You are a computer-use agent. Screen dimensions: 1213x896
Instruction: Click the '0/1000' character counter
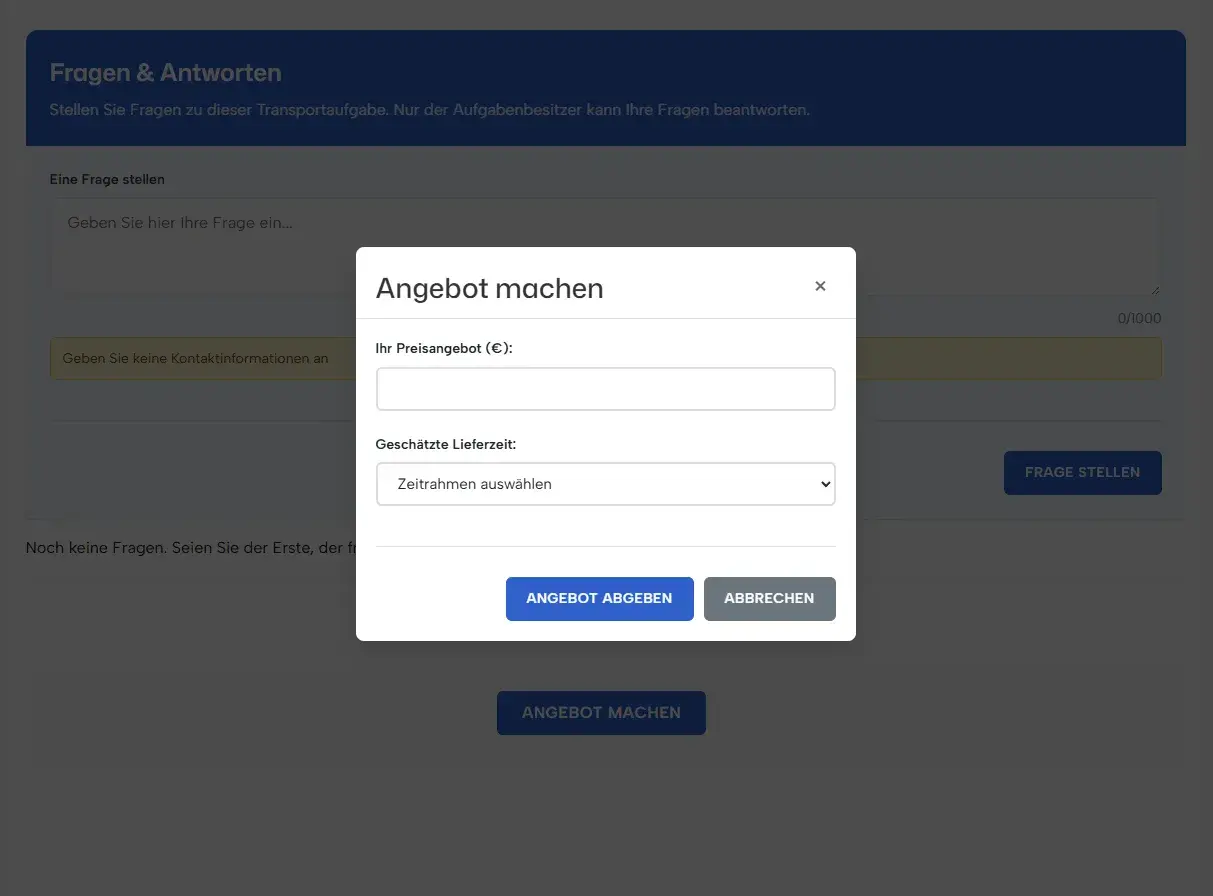[1139, 319]
